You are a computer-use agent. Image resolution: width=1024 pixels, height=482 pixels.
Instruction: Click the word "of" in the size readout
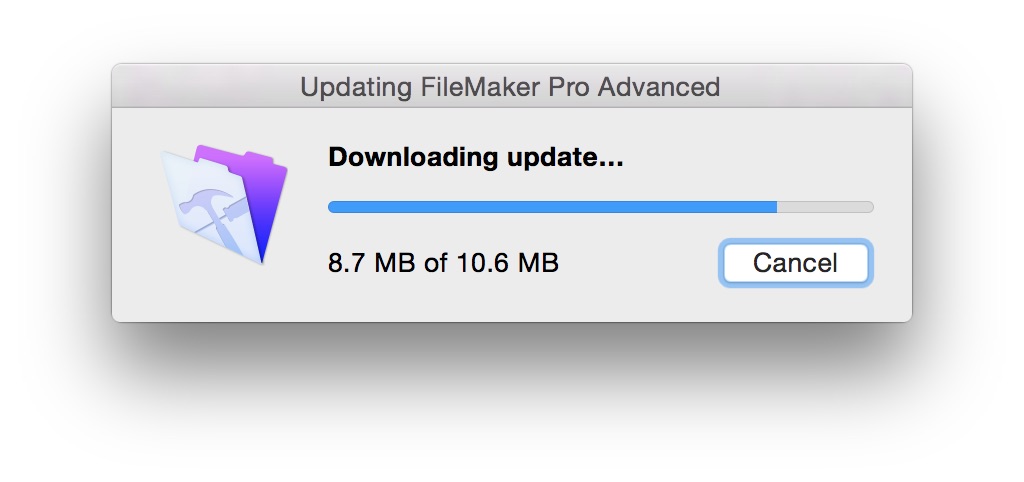point(436,263)
